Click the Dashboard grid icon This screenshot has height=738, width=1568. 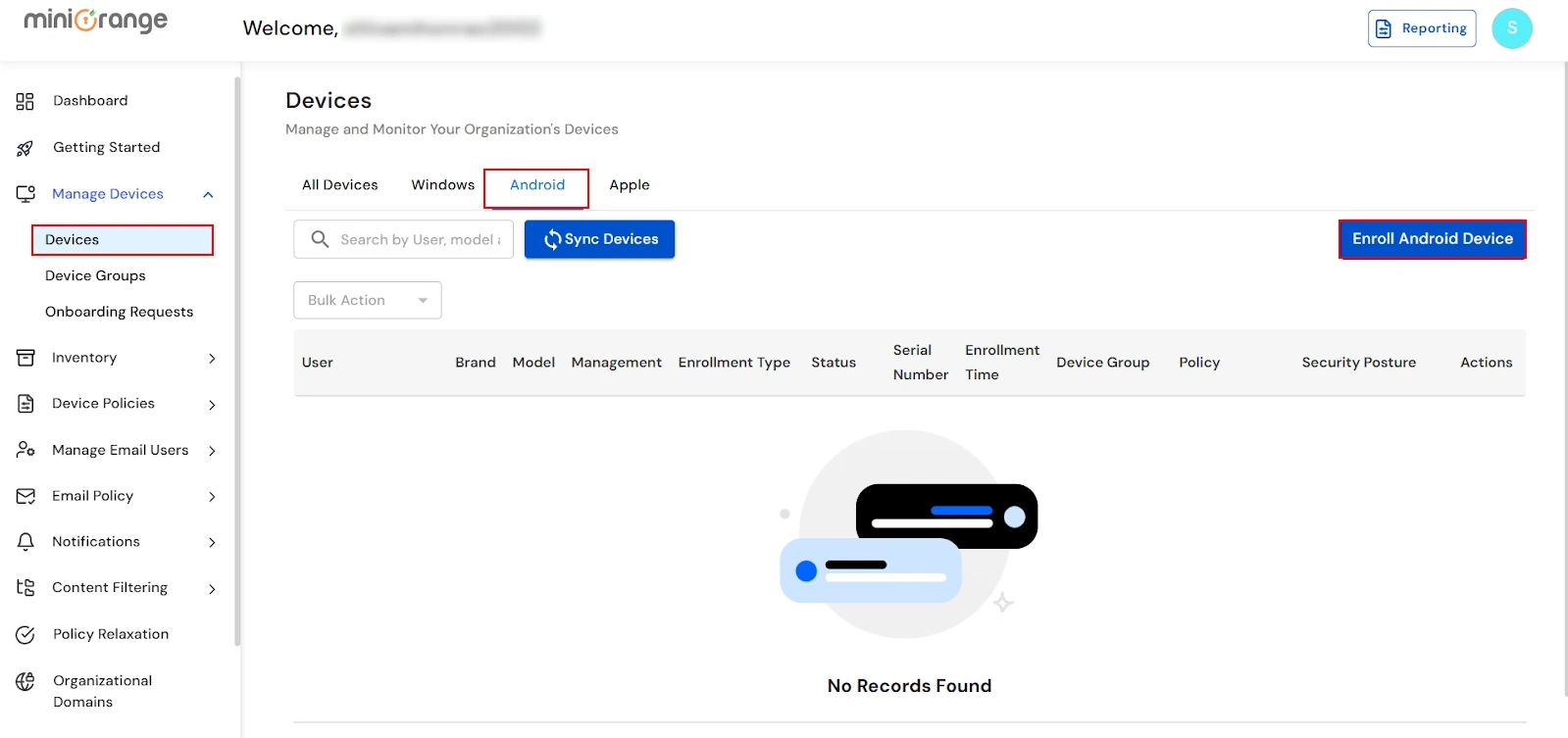pos(25,101)
